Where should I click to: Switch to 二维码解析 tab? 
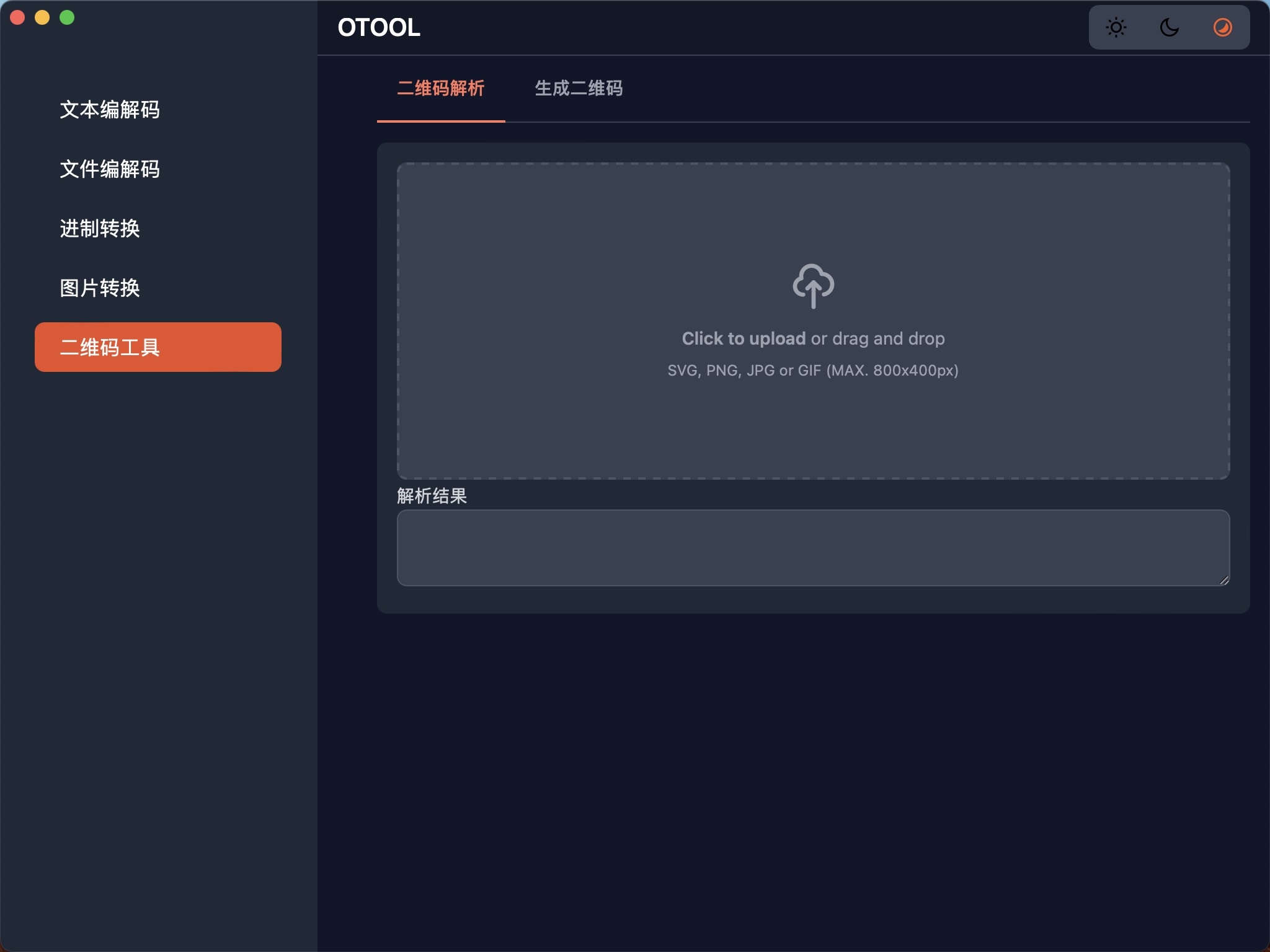441,89
